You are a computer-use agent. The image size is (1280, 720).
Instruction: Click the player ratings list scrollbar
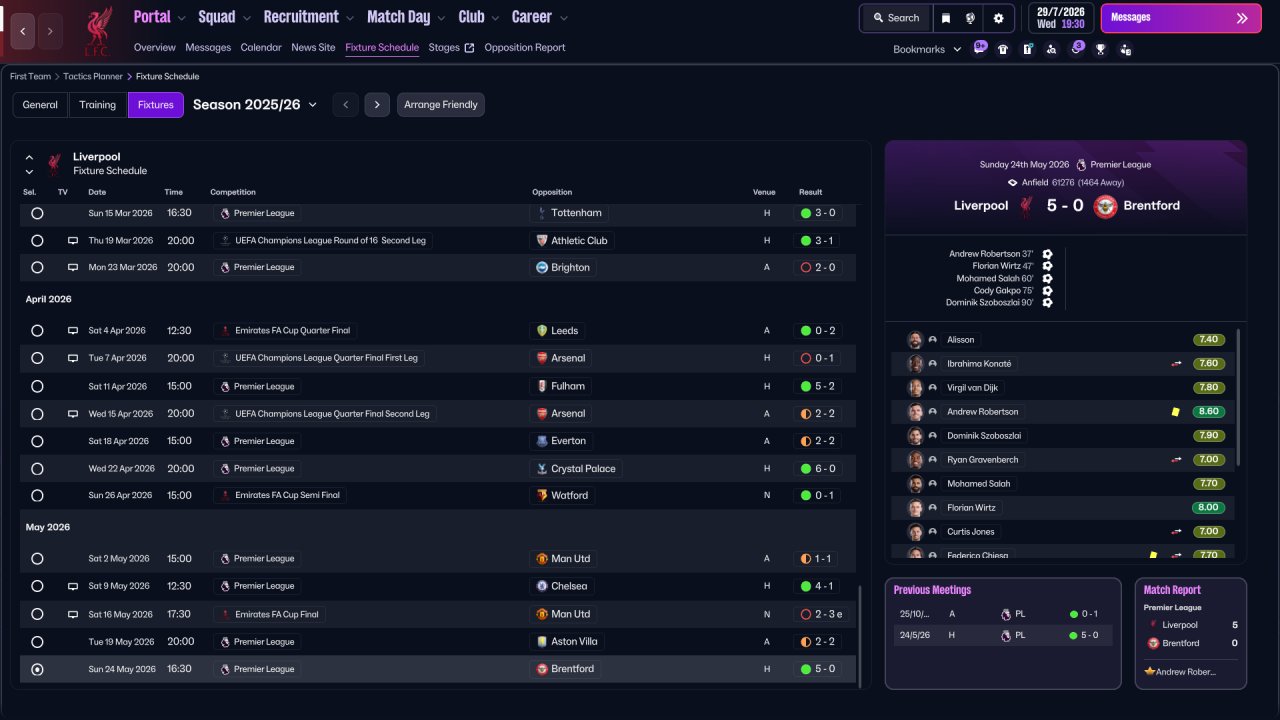(1239, 398)
